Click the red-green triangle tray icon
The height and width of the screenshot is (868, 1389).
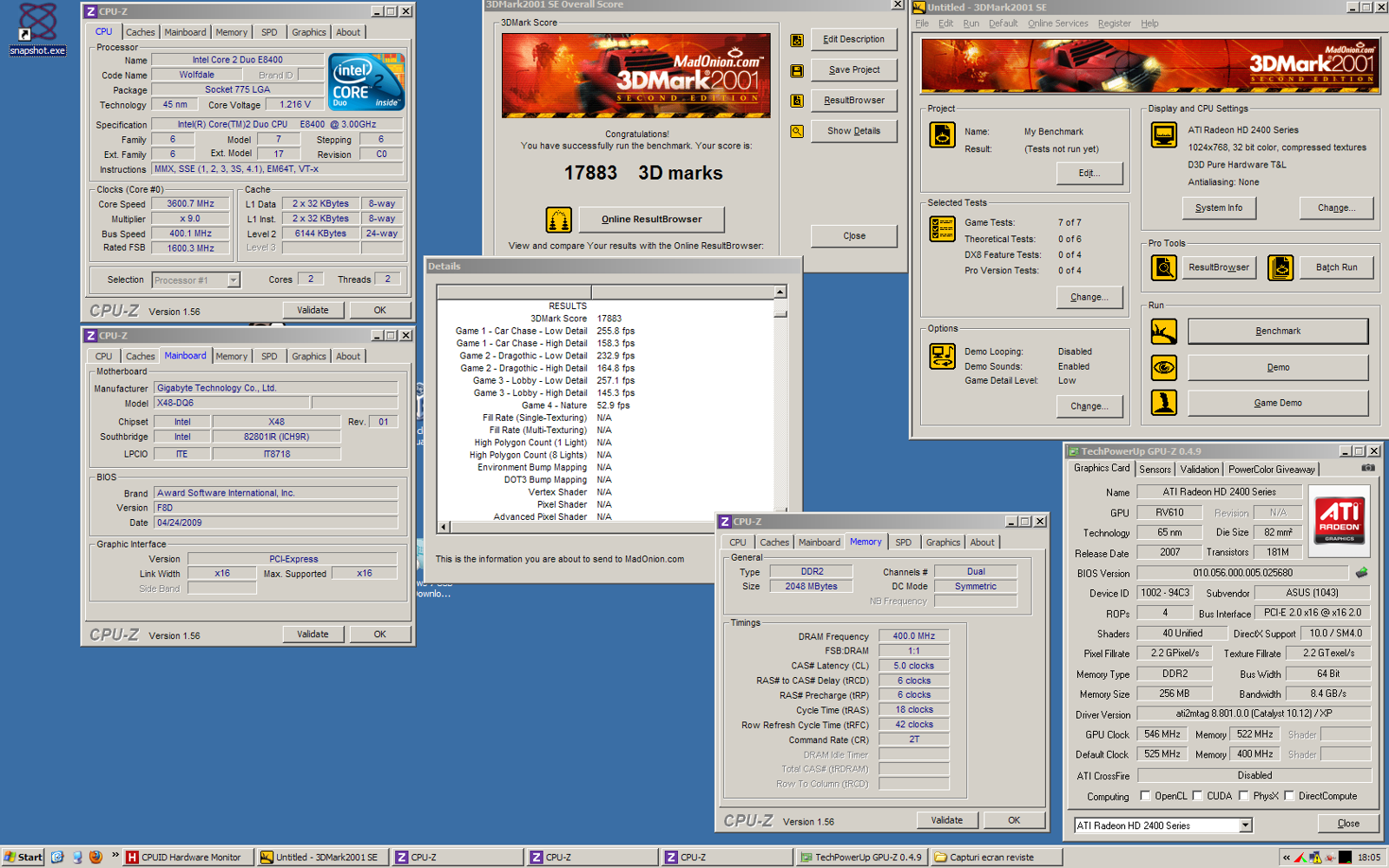(x=1300, y=857)
